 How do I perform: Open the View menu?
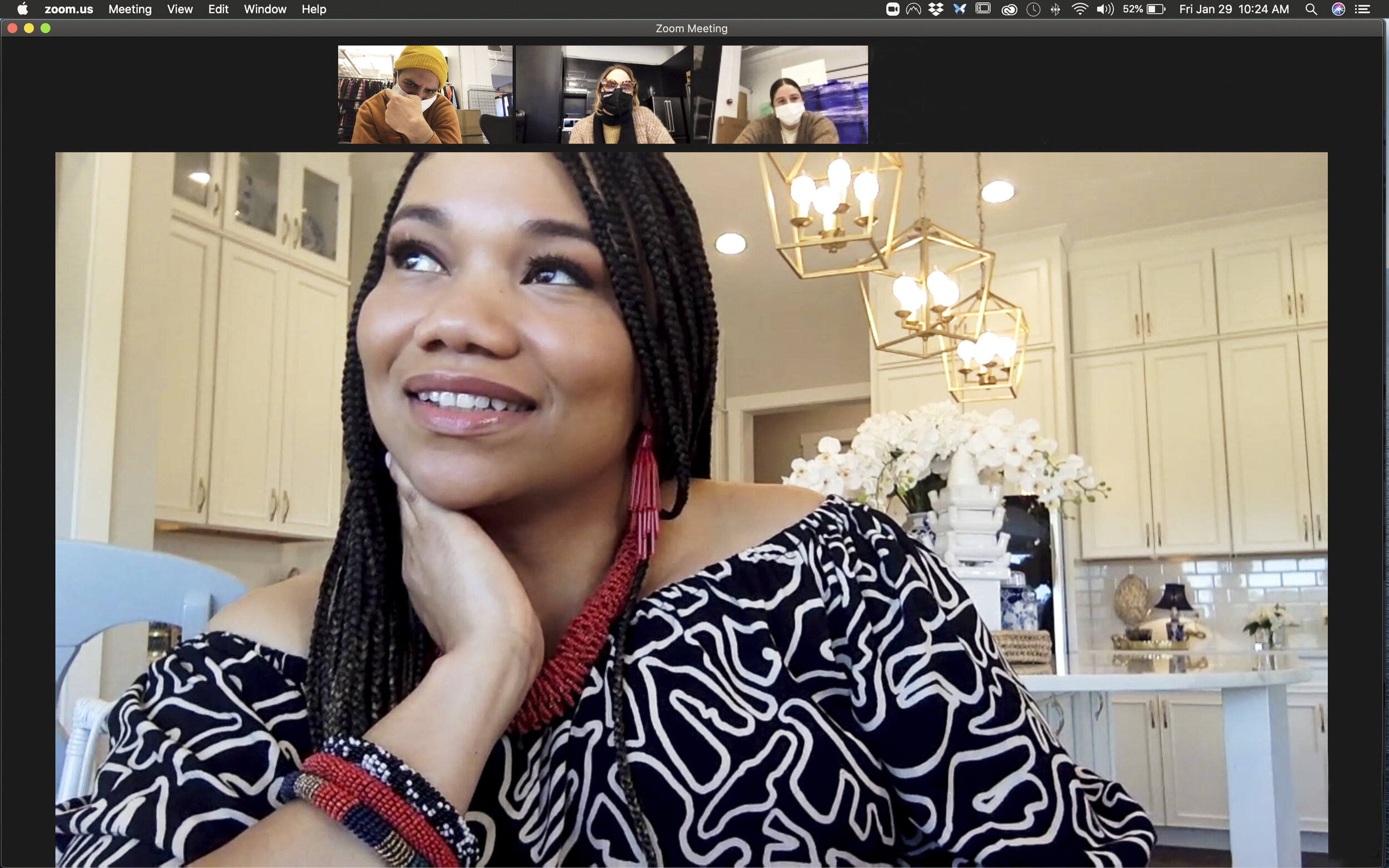point(179,9)
